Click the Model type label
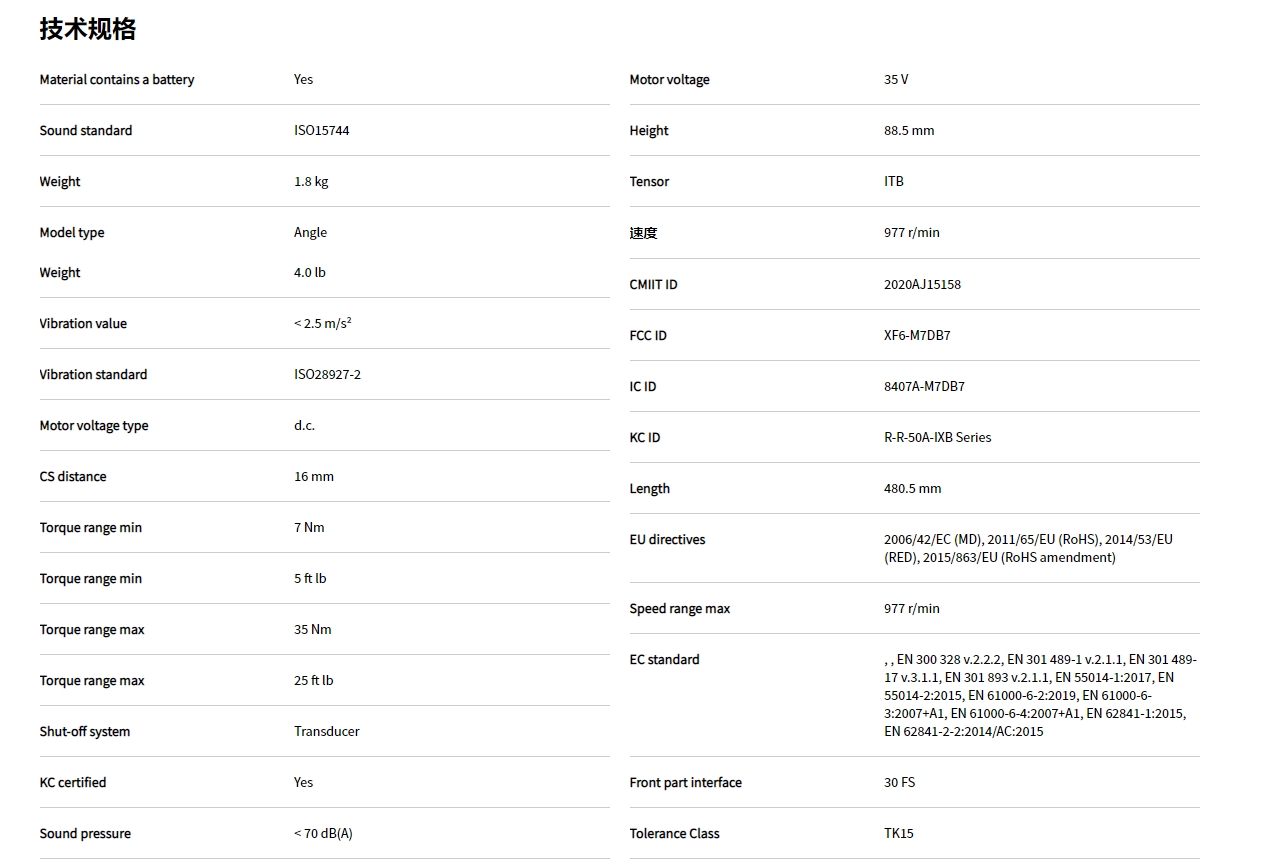This screenshot has height=862, width=1262. pos(72,233)
